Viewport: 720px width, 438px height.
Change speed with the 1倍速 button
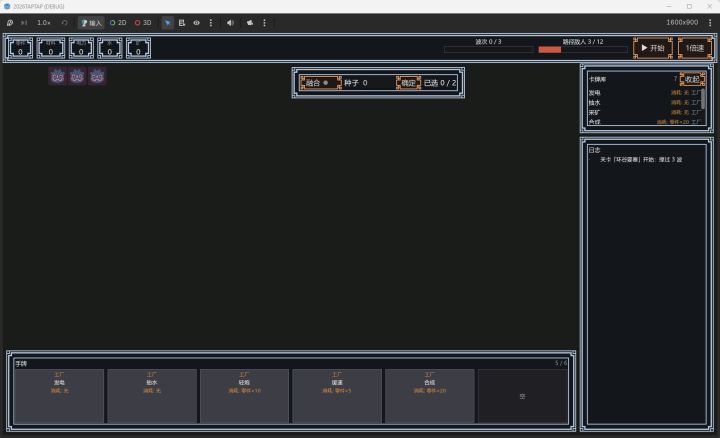pos(695,48)
